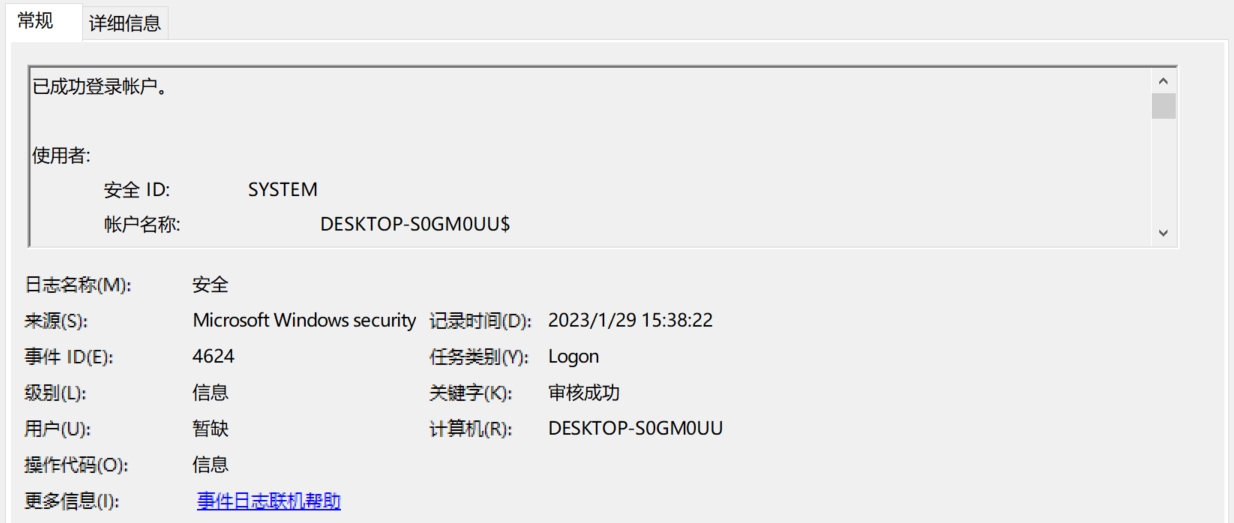1234x523 pixels.
Task: Click the 使用者 heading in description
Action: 62,155
